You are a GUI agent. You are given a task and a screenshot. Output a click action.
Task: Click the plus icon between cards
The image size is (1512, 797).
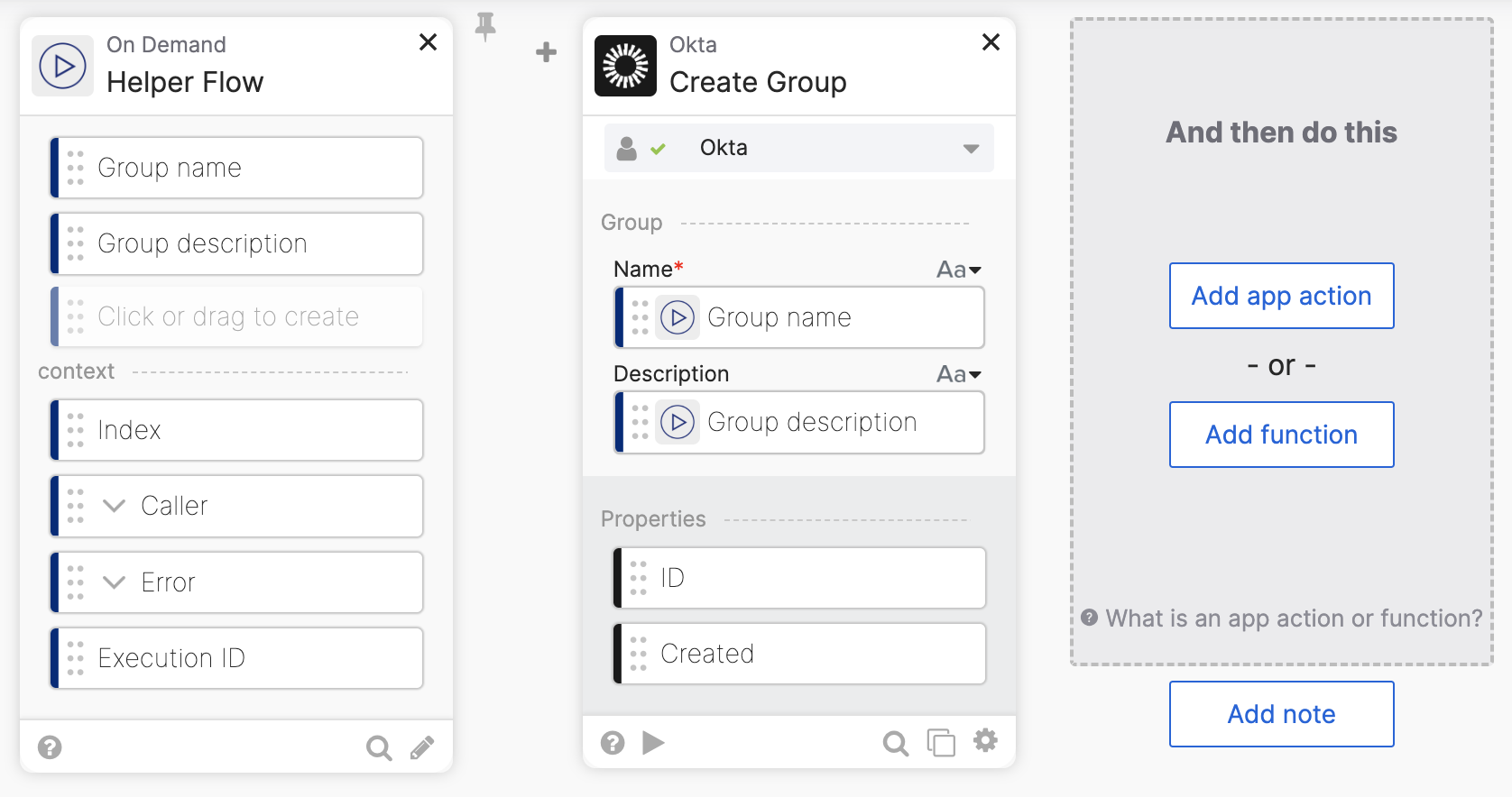[546, 52]
